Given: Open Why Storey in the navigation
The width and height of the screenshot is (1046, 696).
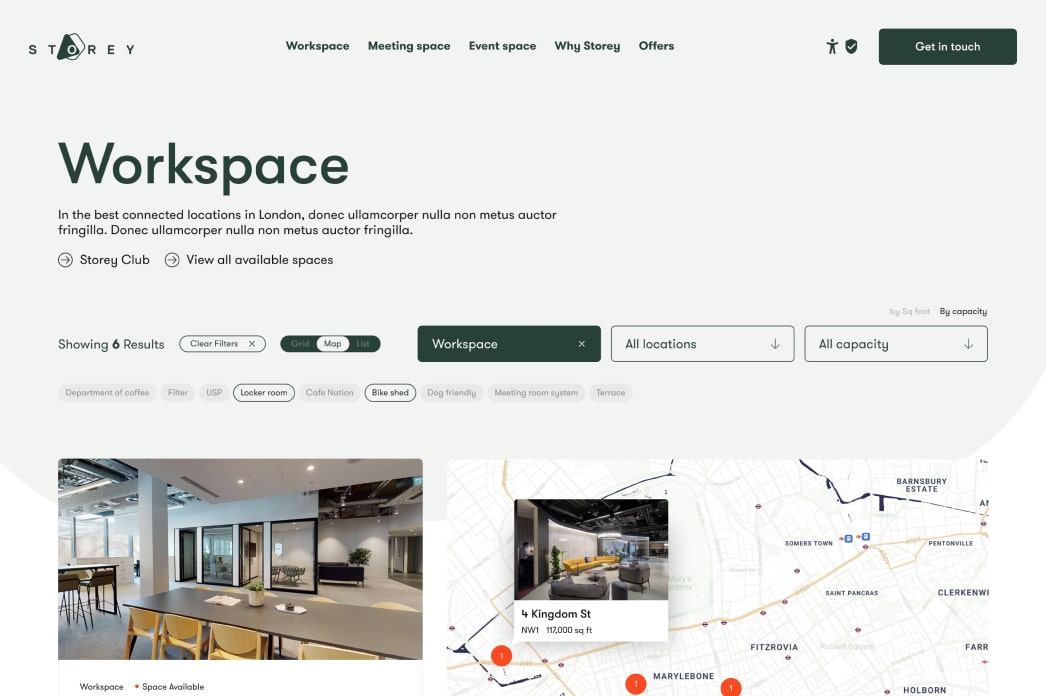Looking at the screenshot, I should (587, 46).
